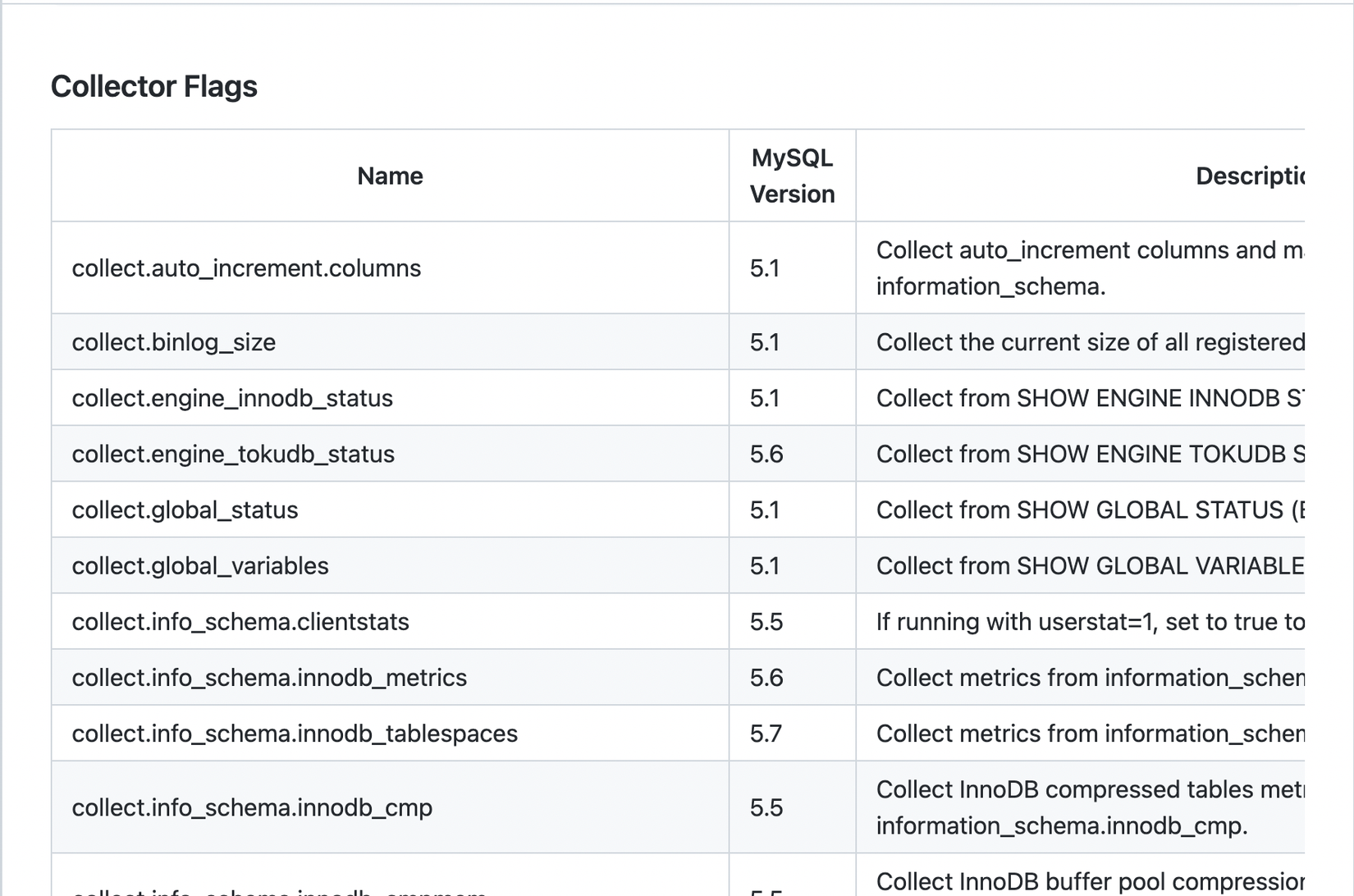
Task: Click the collect.info_schema.innodb_metrics flag name
Action: pyautogui.click(x=269, y=677)
